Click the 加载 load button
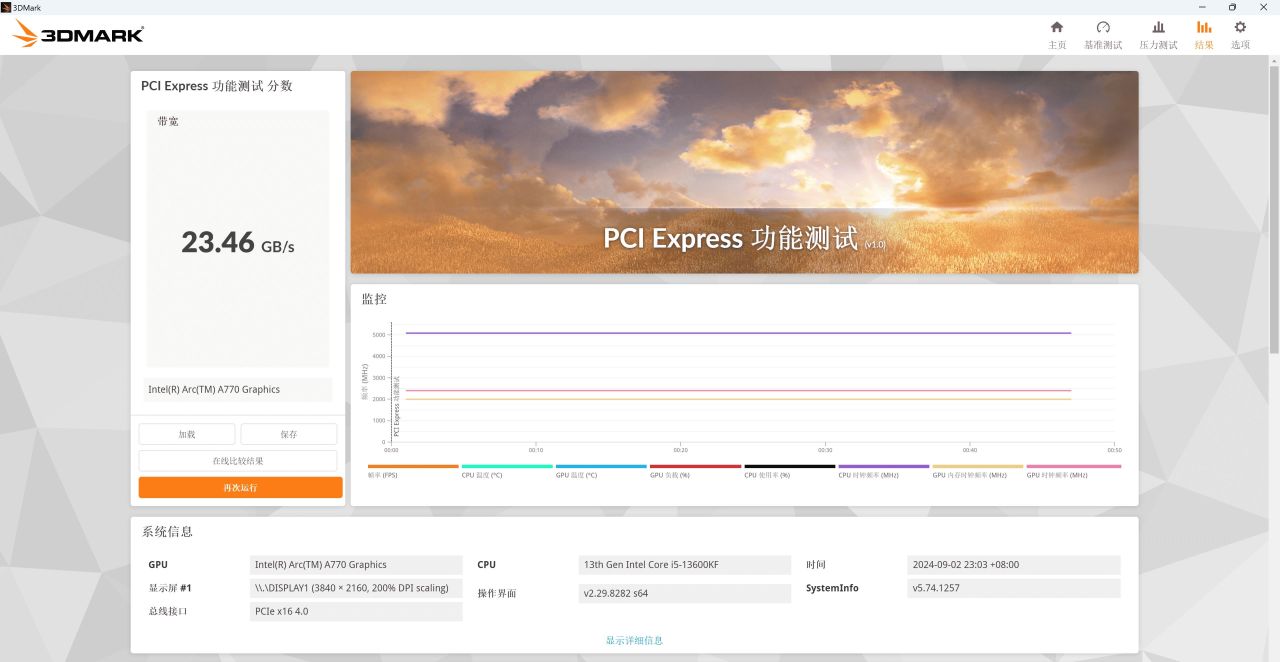The image size is (1280, 662). (187, 434)
